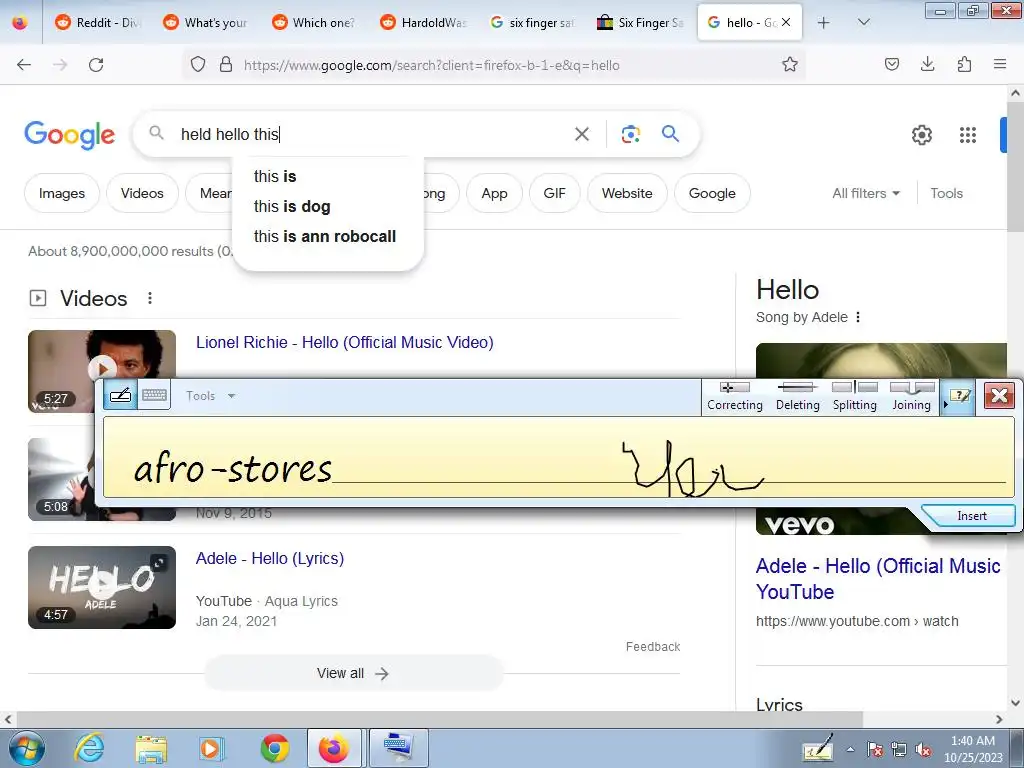The image size is (1024, 768).
Task: Open the All filters dropdown
Action: tap(866, 193)
